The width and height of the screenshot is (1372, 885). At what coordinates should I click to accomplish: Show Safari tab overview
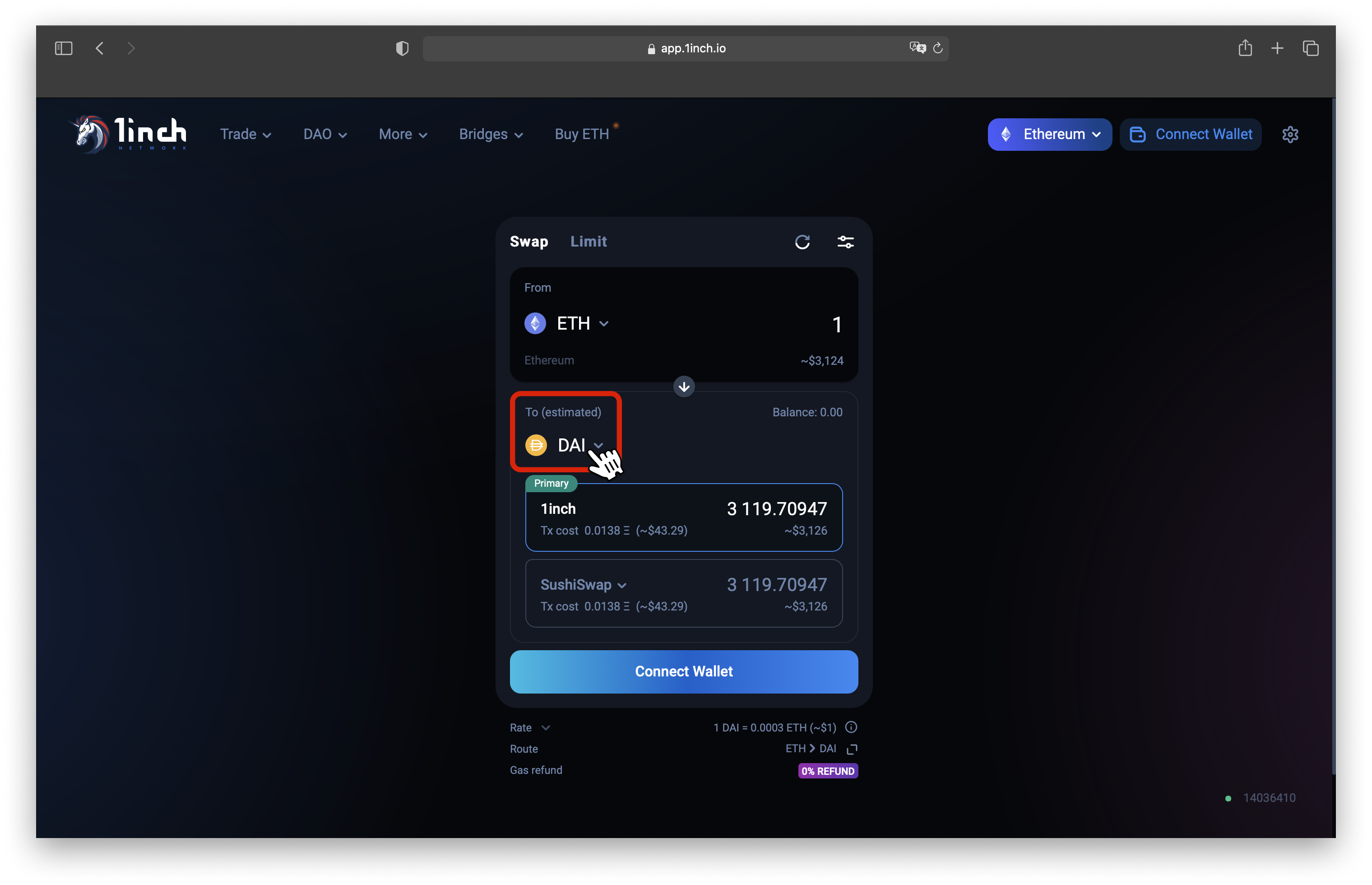click(1311, 48)
